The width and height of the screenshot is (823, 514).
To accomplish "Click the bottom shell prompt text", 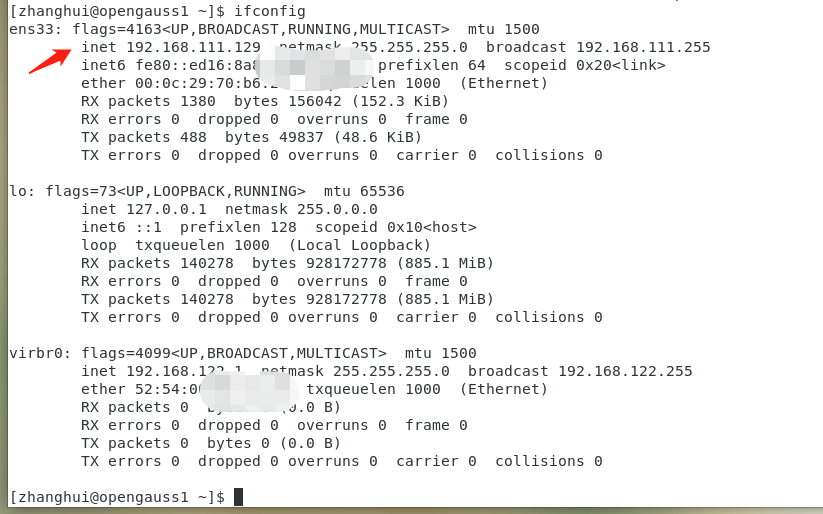I will pos(116,497).
